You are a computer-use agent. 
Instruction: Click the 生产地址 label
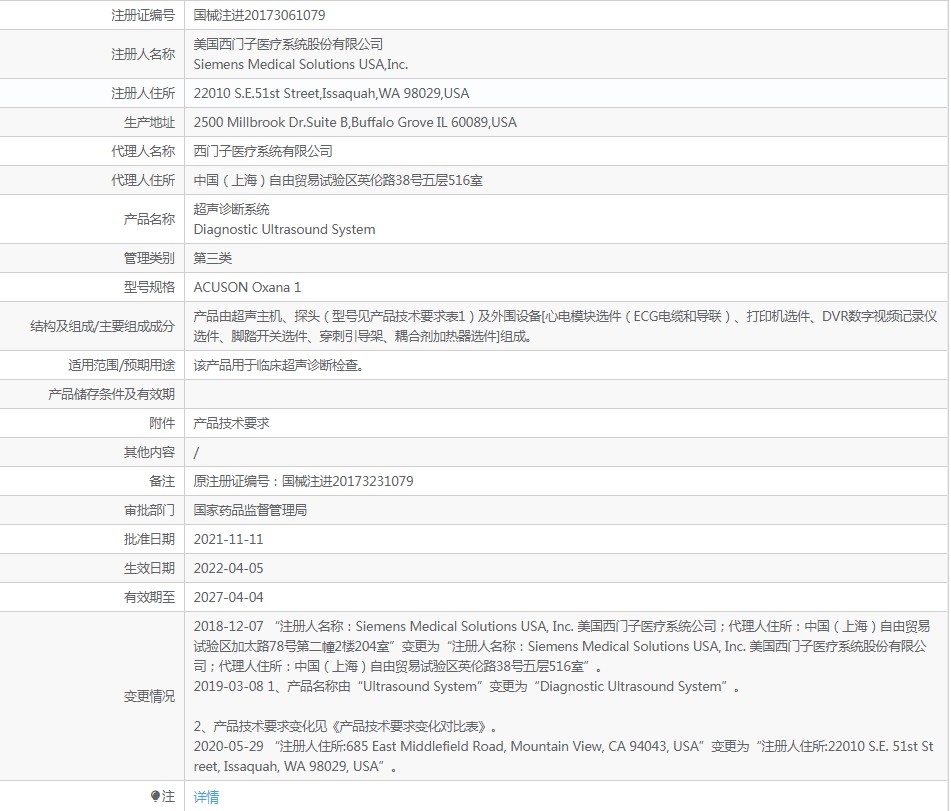(x=149, y=123)
